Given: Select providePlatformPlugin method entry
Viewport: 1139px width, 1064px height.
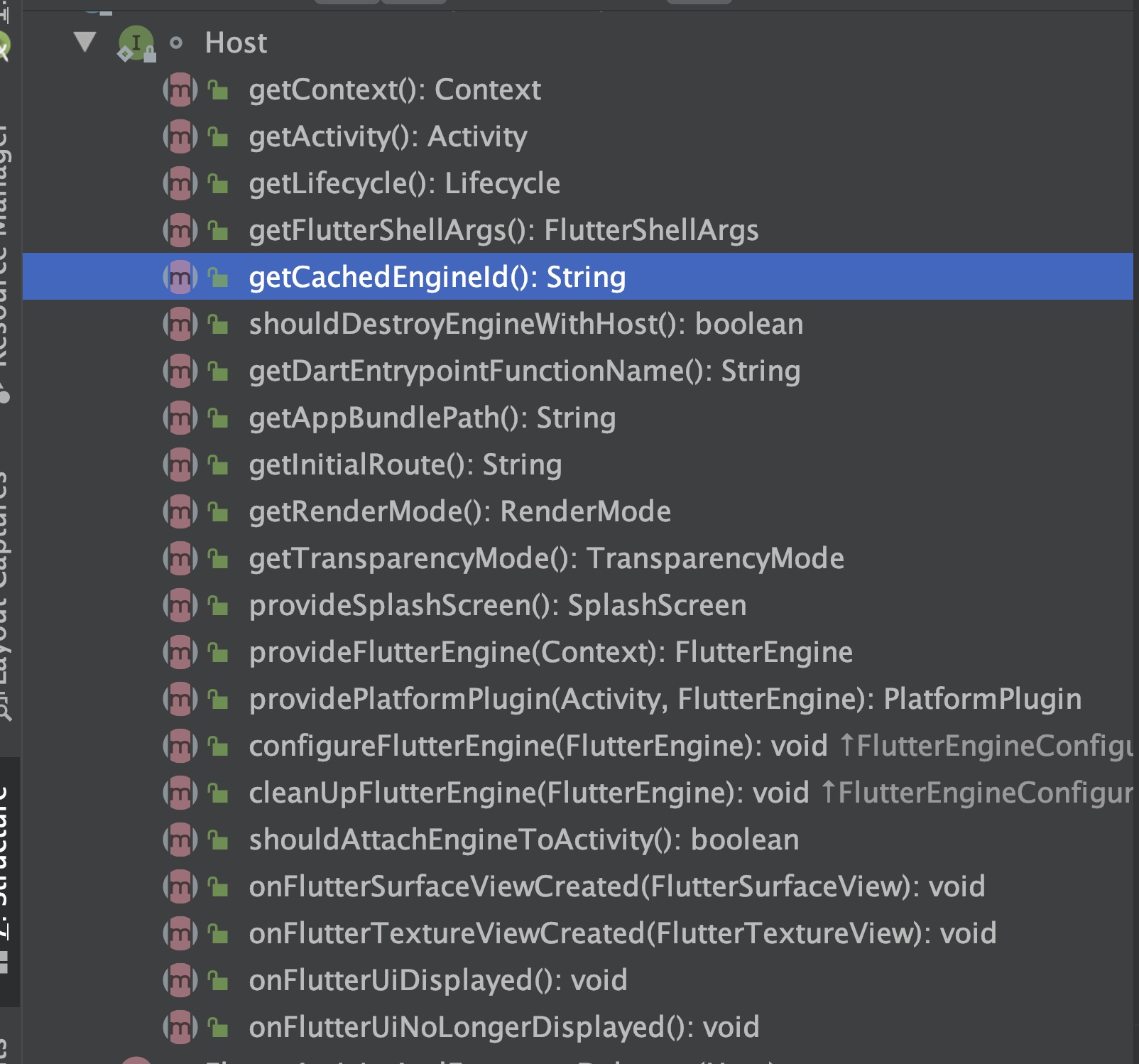Looking at the screenshot, I should pyautogui.click(x=665, y=700).
